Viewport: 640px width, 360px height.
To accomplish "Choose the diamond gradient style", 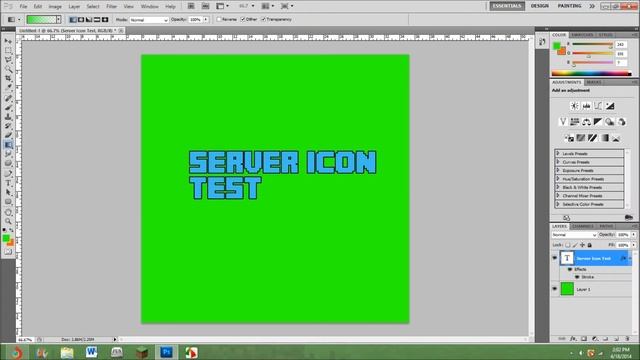I will (x=105, y=20).
